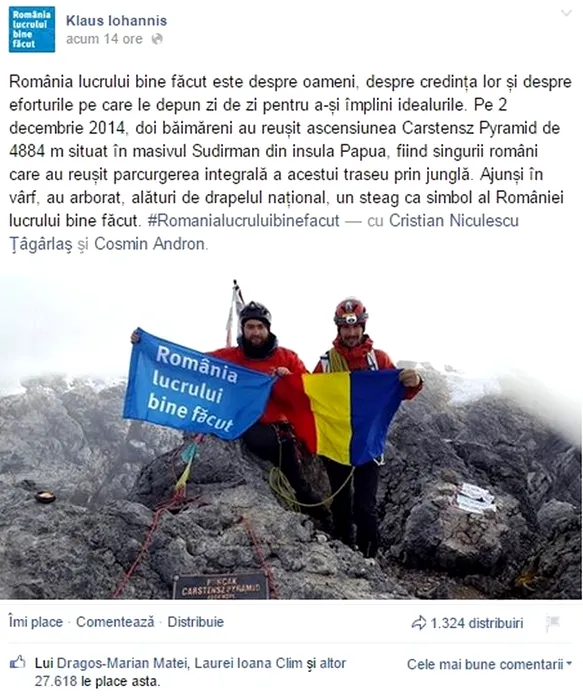Click the acum 14 ore timestamp
This screenshot has height=700, width=583.
coord(104,39)
